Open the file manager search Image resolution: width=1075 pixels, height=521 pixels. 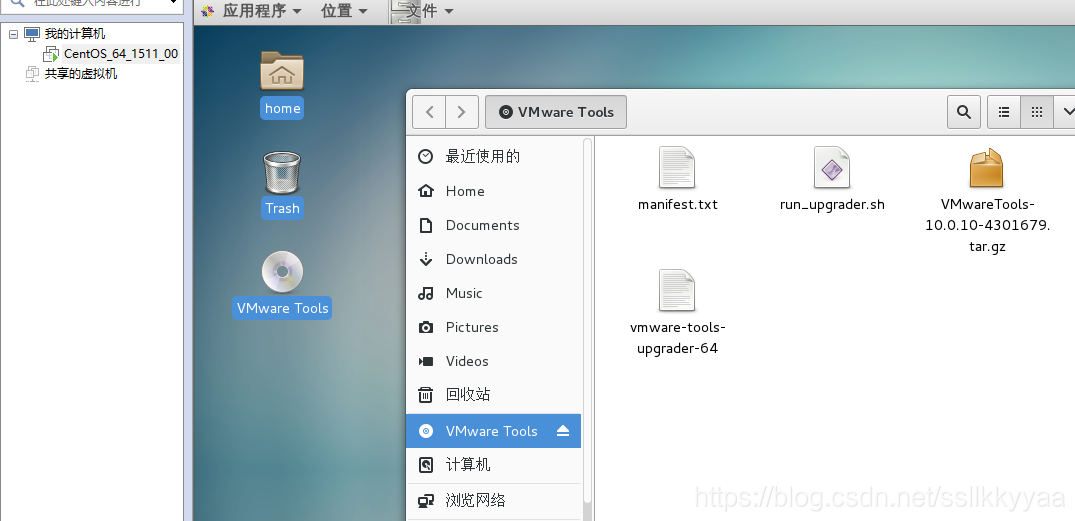point(963,112)
